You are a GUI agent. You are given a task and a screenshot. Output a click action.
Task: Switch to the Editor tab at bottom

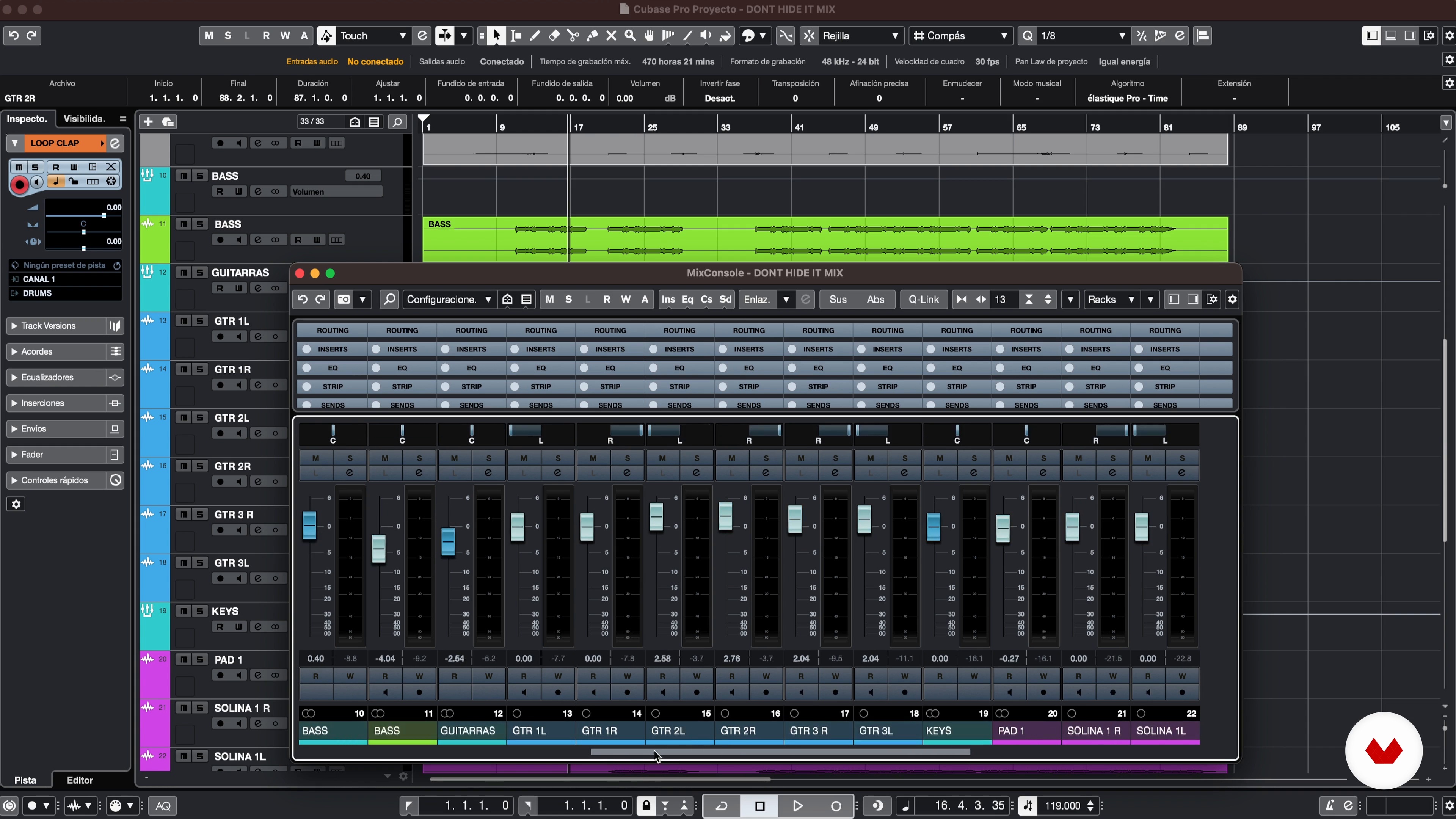[x=80, y=780]
